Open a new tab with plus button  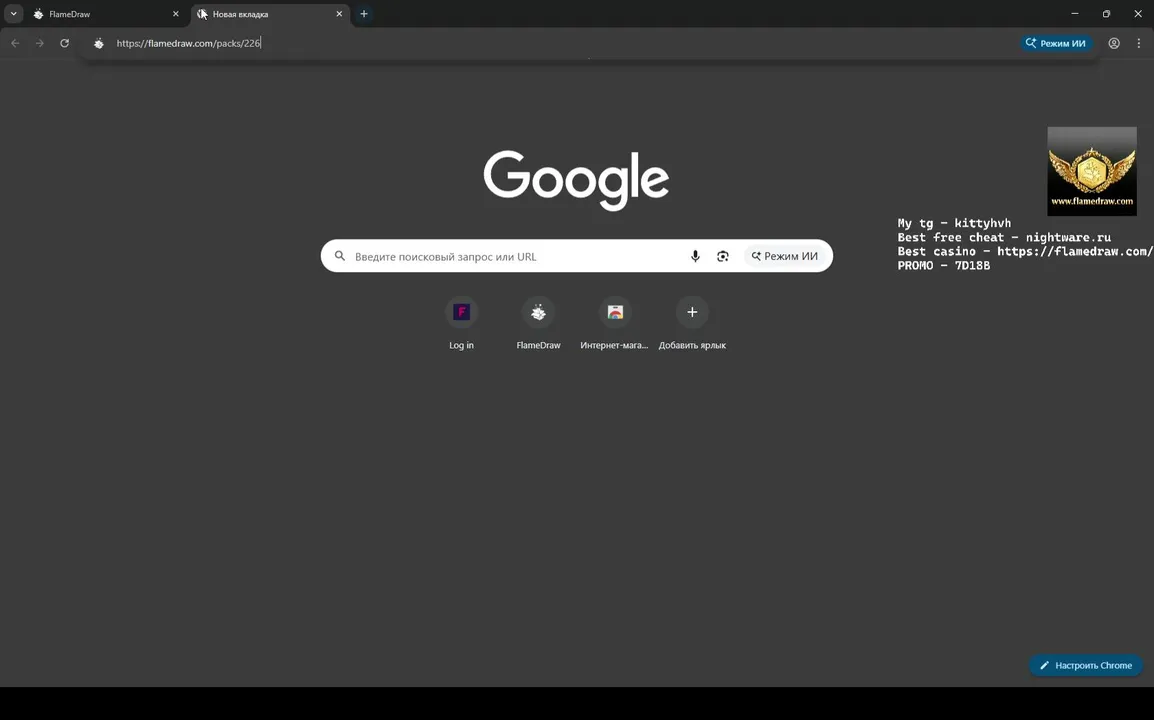[364, 14]
